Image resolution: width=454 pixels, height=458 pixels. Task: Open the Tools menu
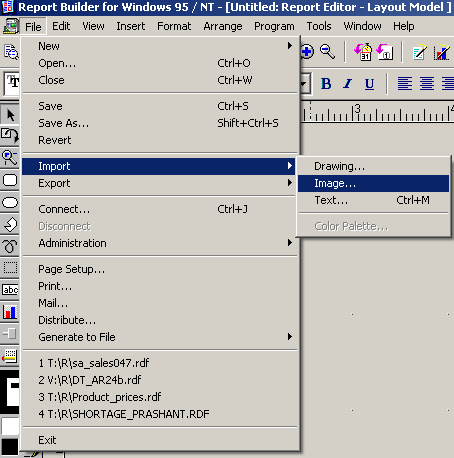pos(319,26)
